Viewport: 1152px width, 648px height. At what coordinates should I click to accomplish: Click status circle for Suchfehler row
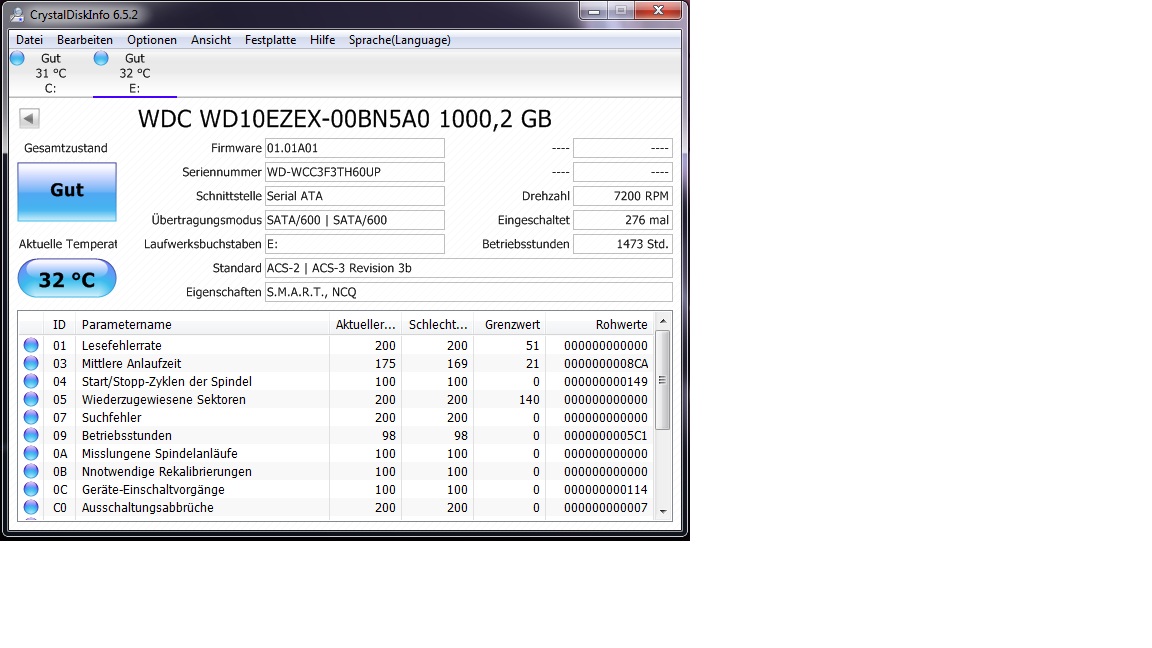(31, 417)
